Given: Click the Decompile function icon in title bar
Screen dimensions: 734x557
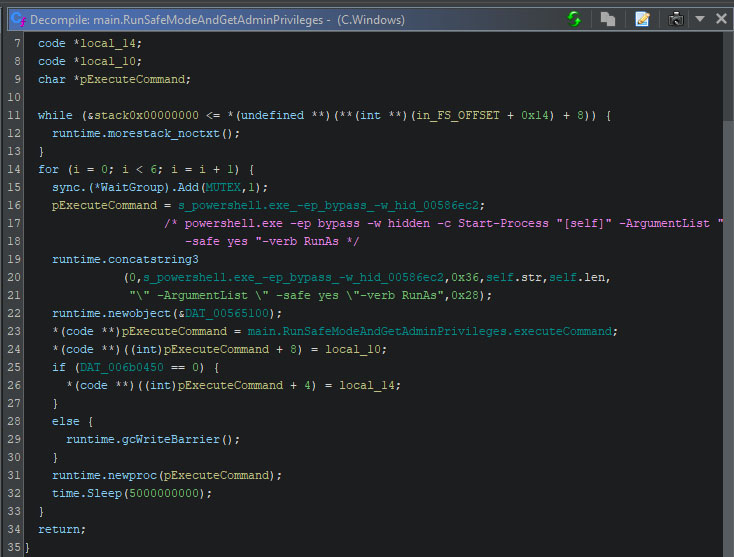Looking at the screenshot, I should pyautogui.click(x=18, y=20).
